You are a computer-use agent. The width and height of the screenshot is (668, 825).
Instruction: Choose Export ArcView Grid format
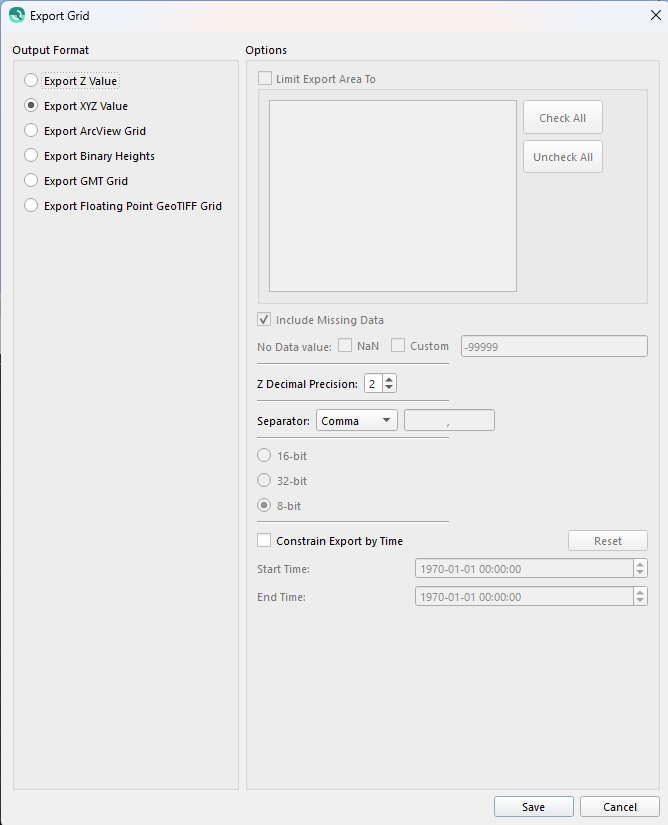pos(31,130)
